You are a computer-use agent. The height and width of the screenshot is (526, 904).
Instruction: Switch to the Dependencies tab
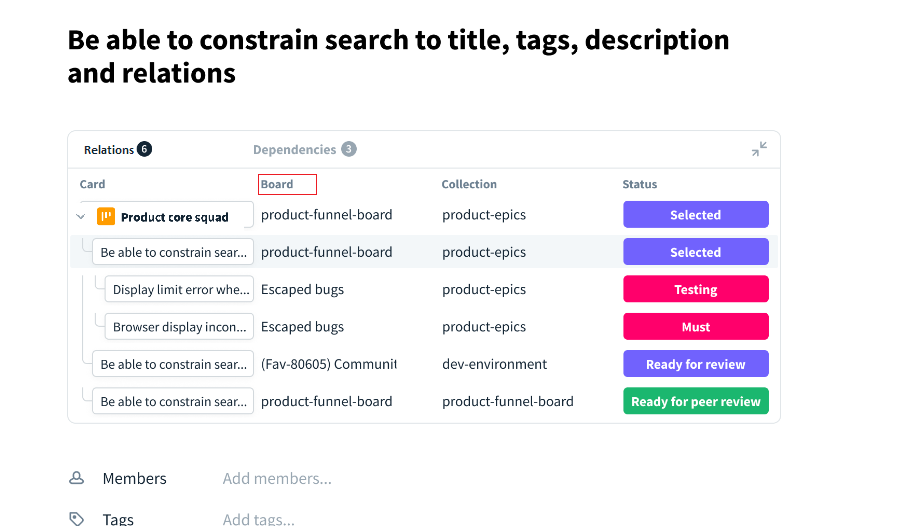pos(304,149)
